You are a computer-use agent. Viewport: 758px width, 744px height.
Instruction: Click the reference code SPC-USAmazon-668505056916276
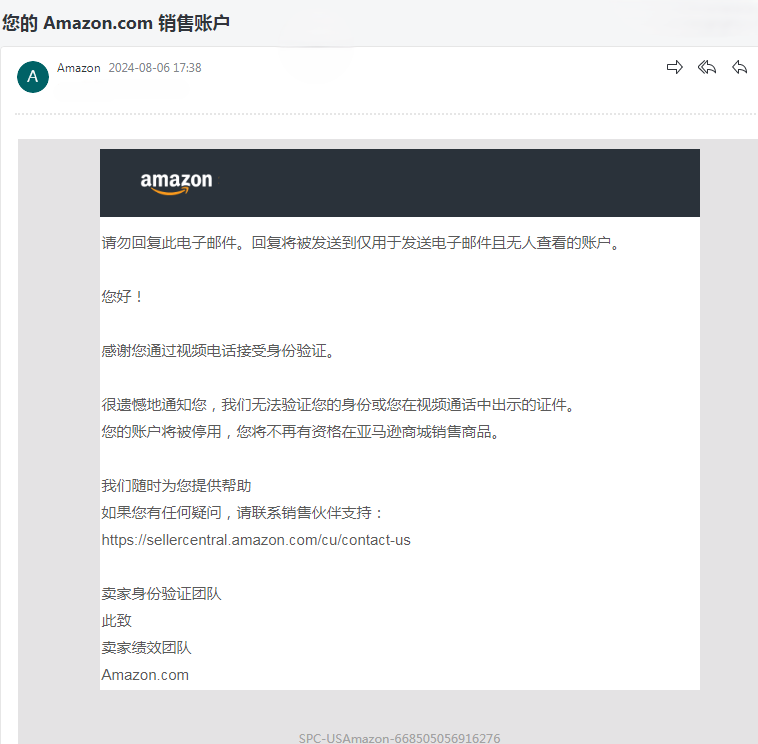coord(399,738)
